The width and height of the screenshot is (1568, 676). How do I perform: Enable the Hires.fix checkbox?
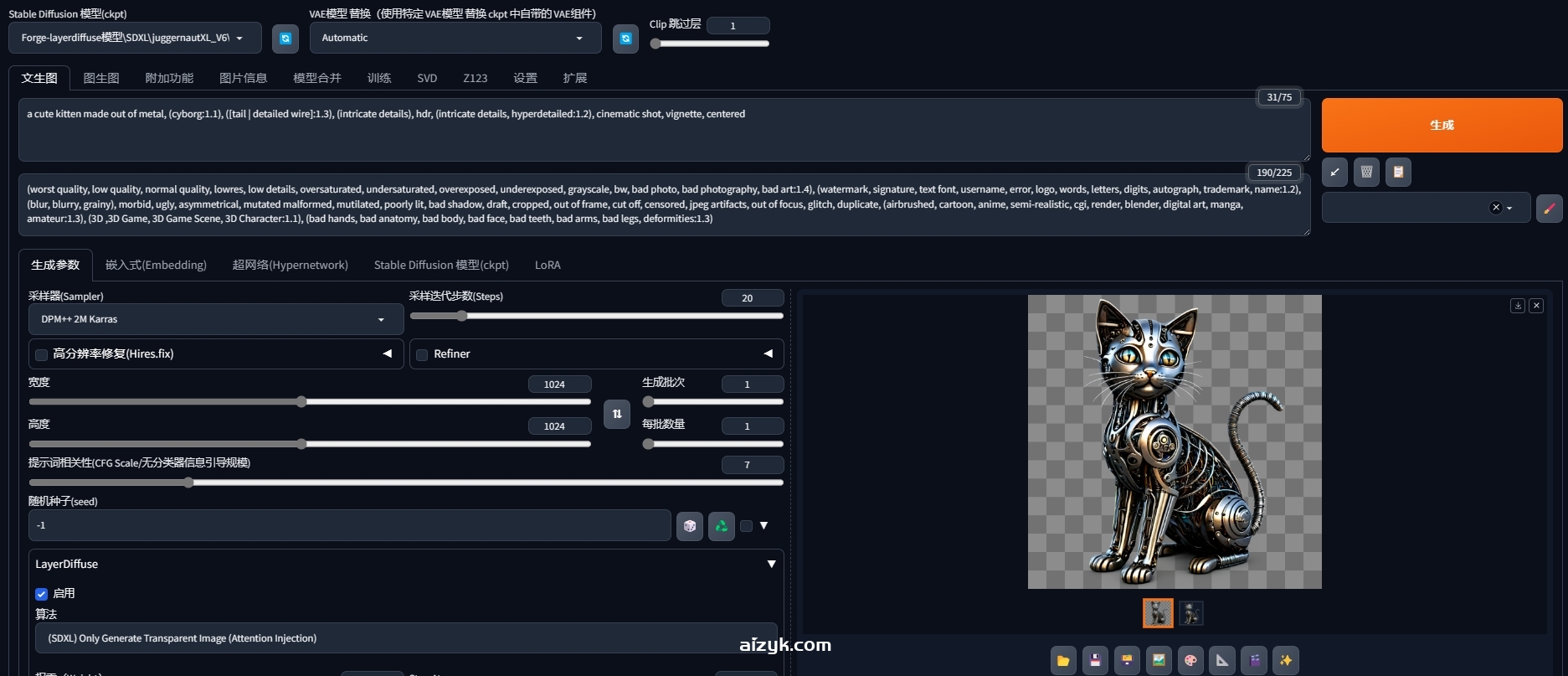click(41, 354)
